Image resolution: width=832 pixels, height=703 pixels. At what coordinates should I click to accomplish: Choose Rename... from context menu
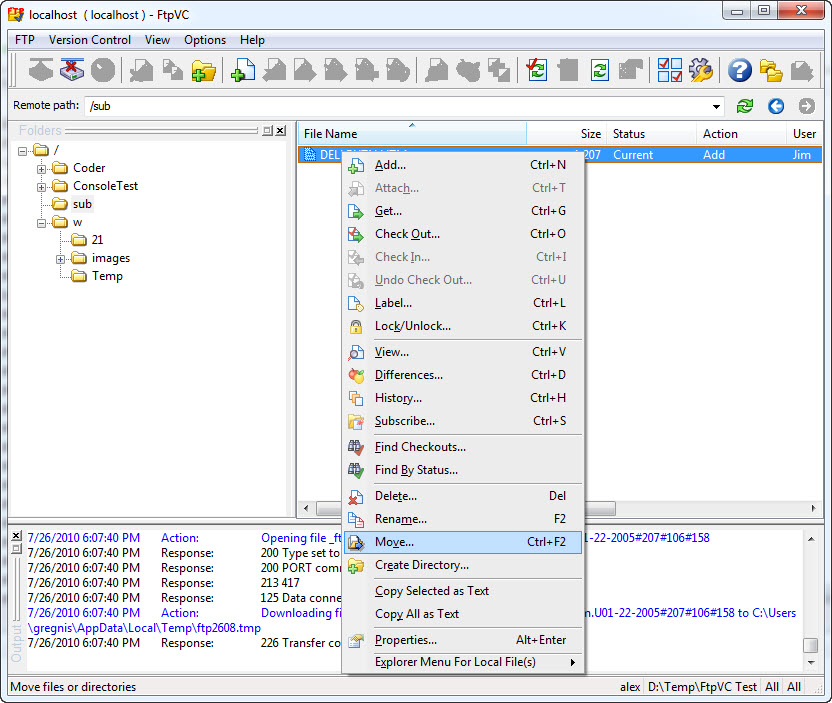[x=463, y=519]
